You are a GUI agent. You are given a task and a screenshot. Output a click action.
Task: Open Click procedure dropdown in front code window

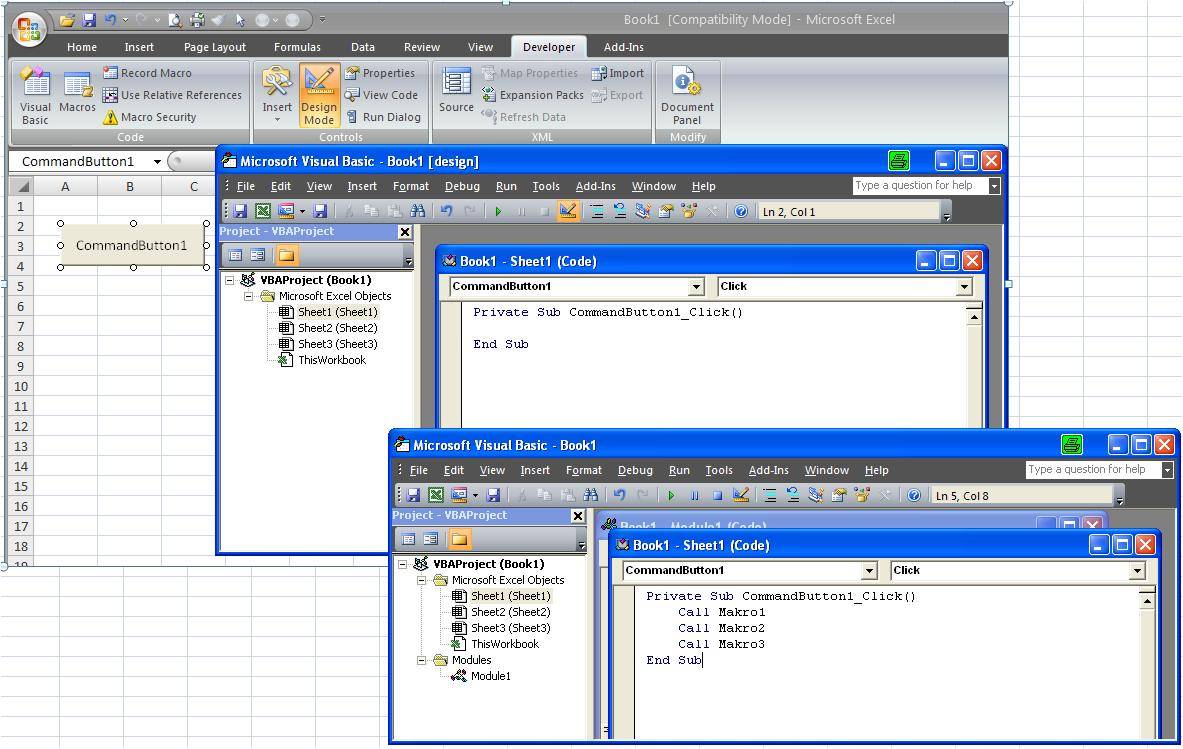[x=1137, y=571]
